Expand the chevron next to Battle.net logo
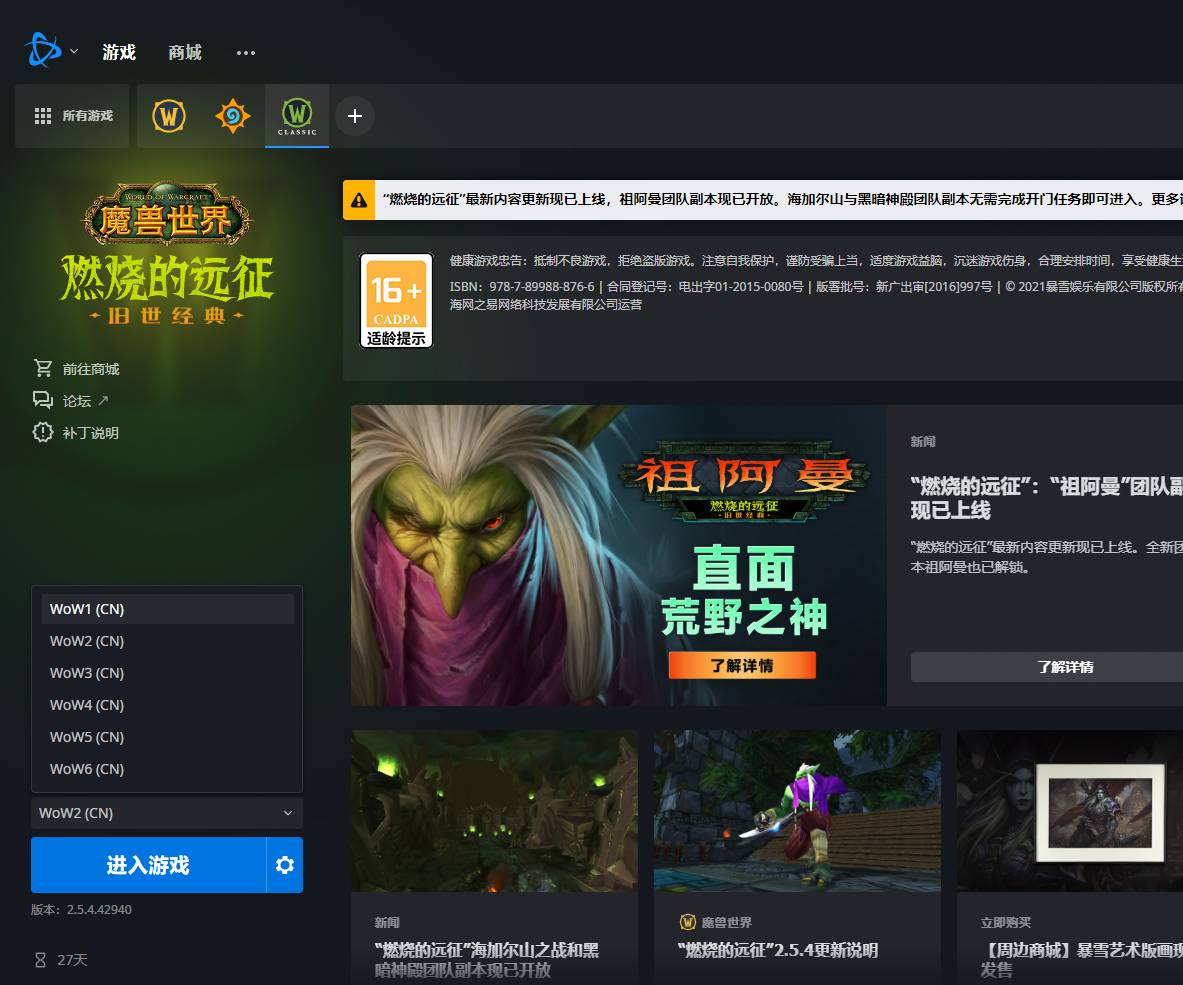This screenshot has width=1183, height=985. click(74, 51)
